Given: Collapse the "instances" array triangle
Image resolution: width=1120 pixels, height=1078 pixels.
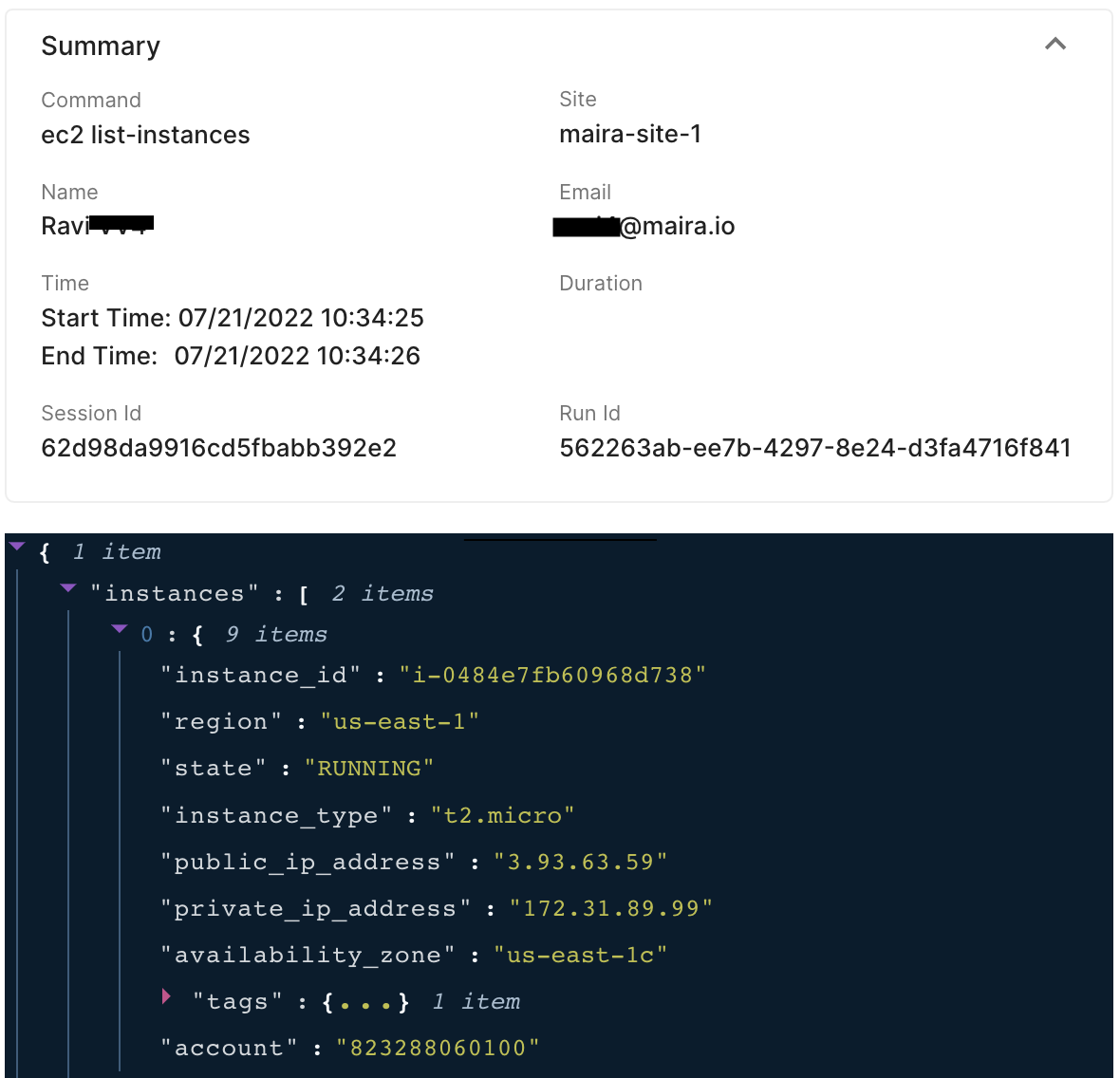Looking at the screenshot, I should pos(67,588).
